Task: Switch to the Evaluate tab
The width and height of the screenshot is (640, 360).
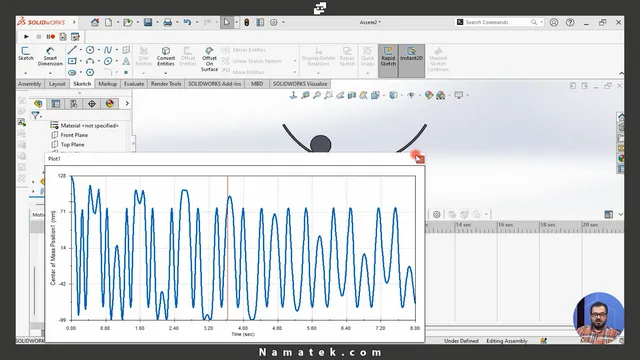Action: tap(134, 84)
